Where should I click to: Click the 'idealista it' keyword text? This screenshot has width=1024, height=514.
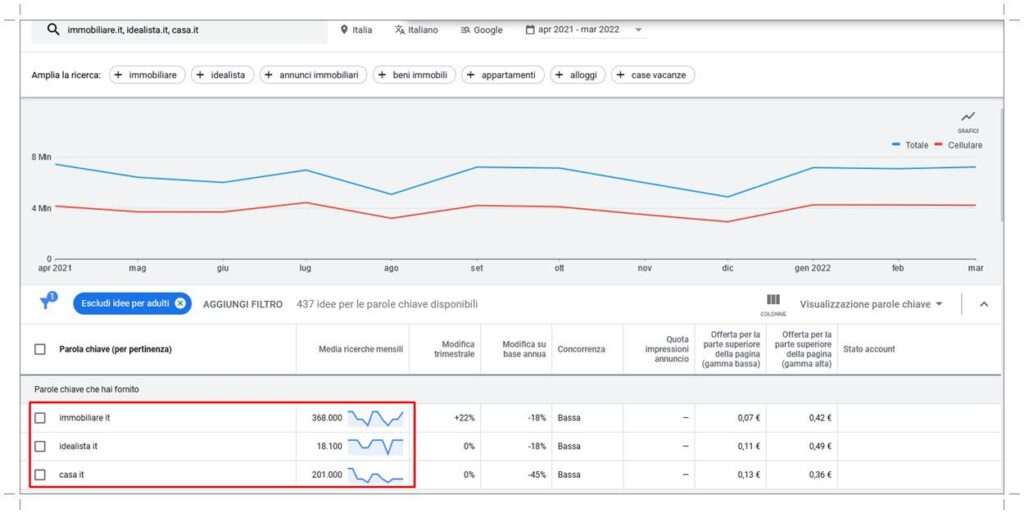click(78, 447)
